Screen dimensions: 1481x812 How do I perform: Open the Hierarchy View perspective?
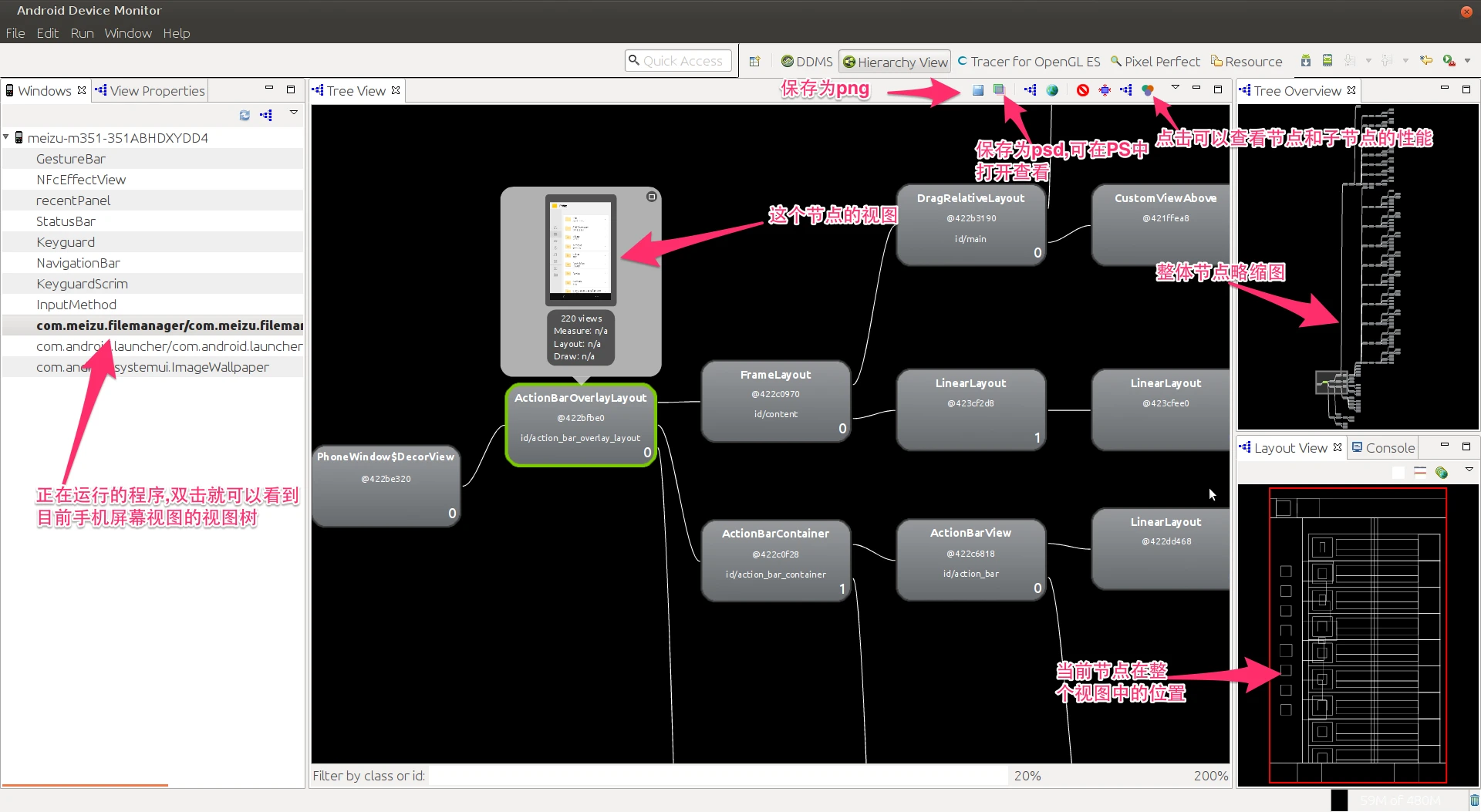coord(894,61)
